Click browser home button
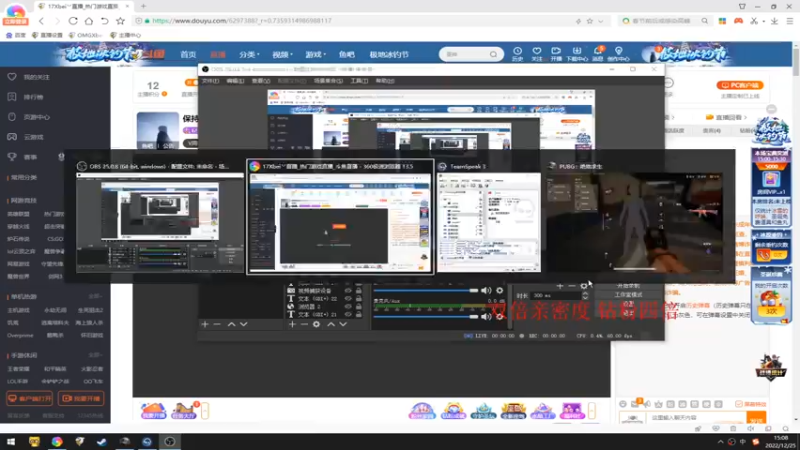Viewport: 800px width, 450px height. click(89, 21)
